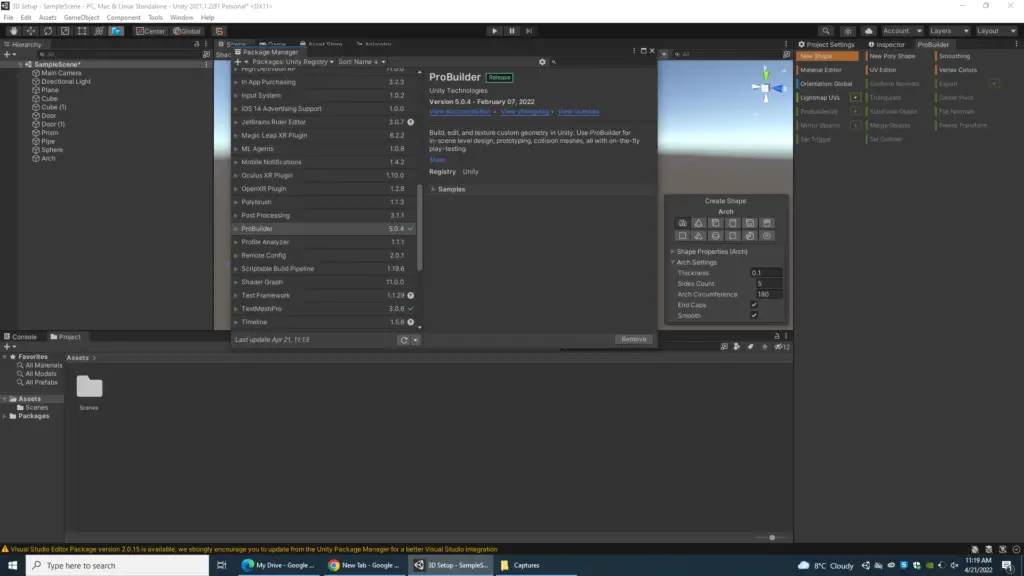
Task: Select the Rotate tool in toolbar
Action: (48, 31)
